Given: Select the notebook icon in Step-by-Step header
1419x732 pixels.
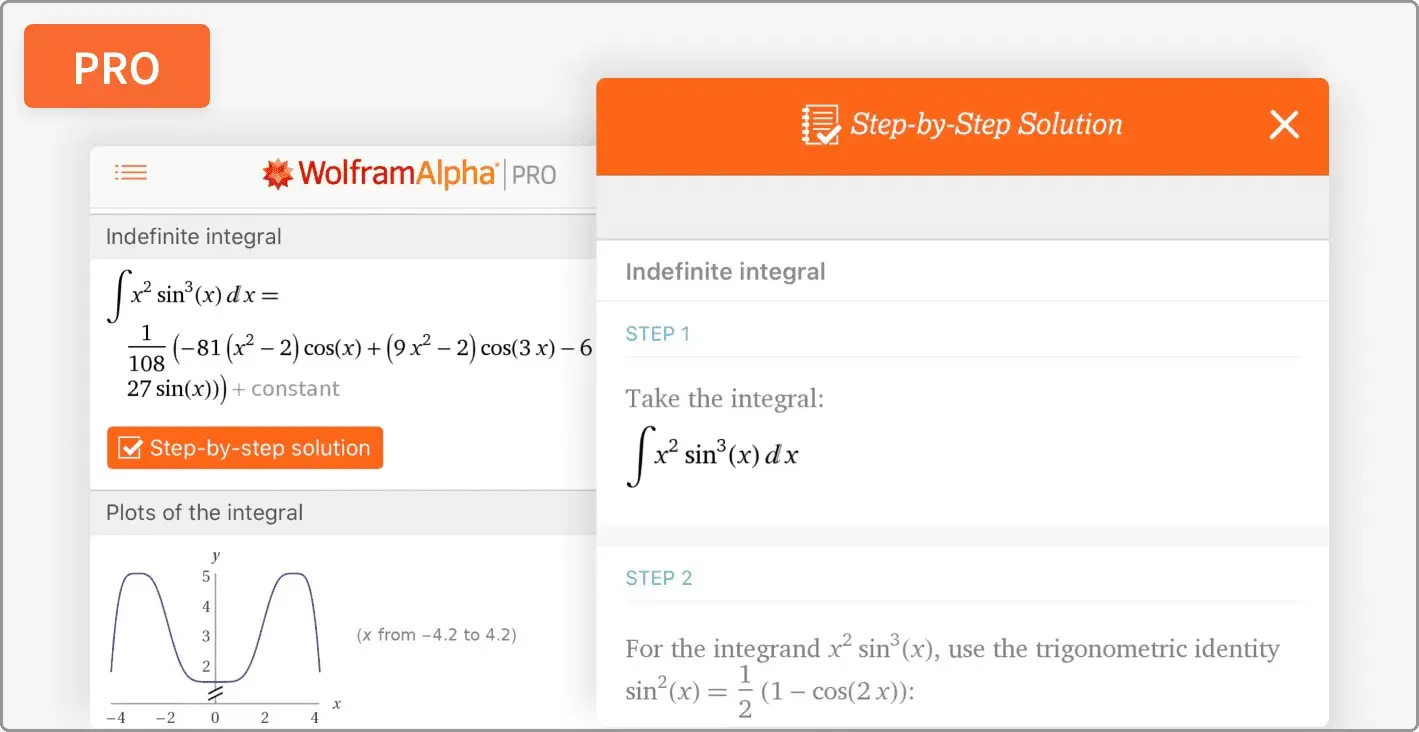Looking at the screenshot, I should (821, 124).
